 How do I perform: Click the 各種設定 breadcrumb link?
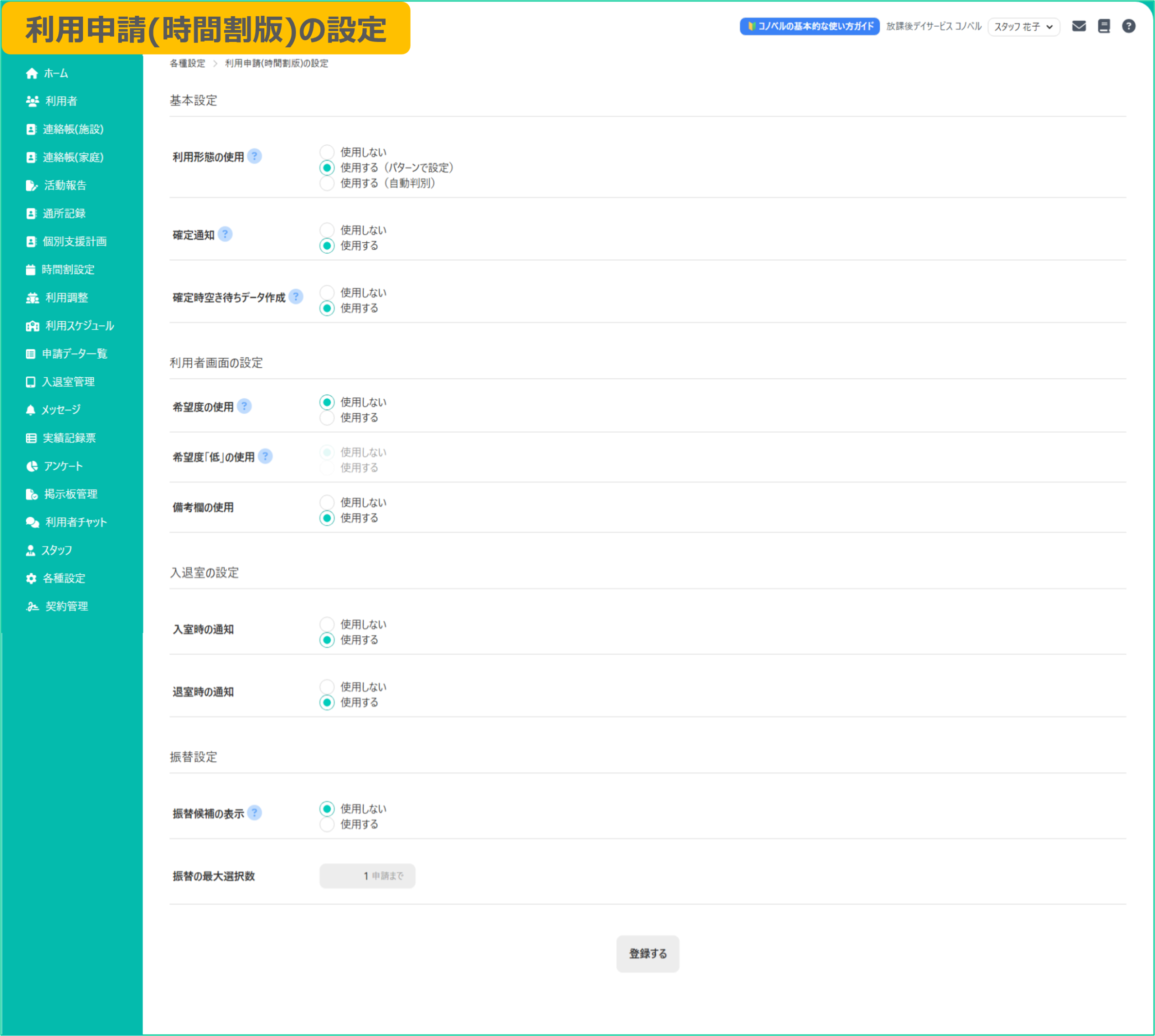[187, 63]
